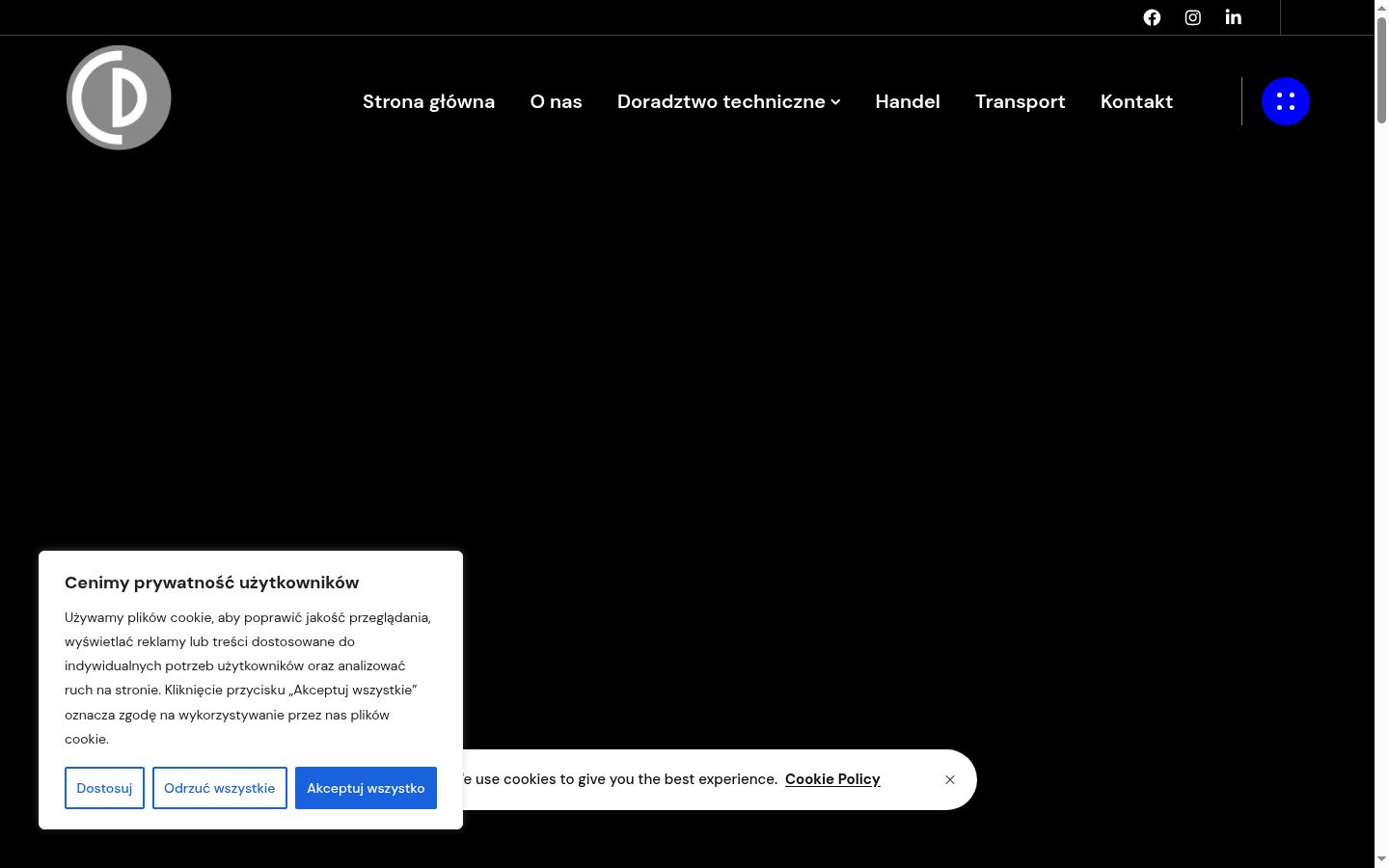Reject cookies with Odrzuć wszystkie
The height and width of the screenshot is (868, 1389).
220,788
